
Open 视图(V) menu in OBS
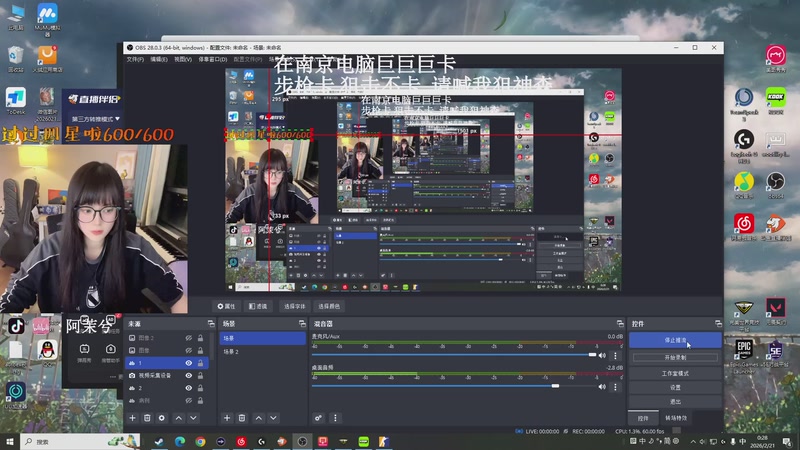[183, 59]
